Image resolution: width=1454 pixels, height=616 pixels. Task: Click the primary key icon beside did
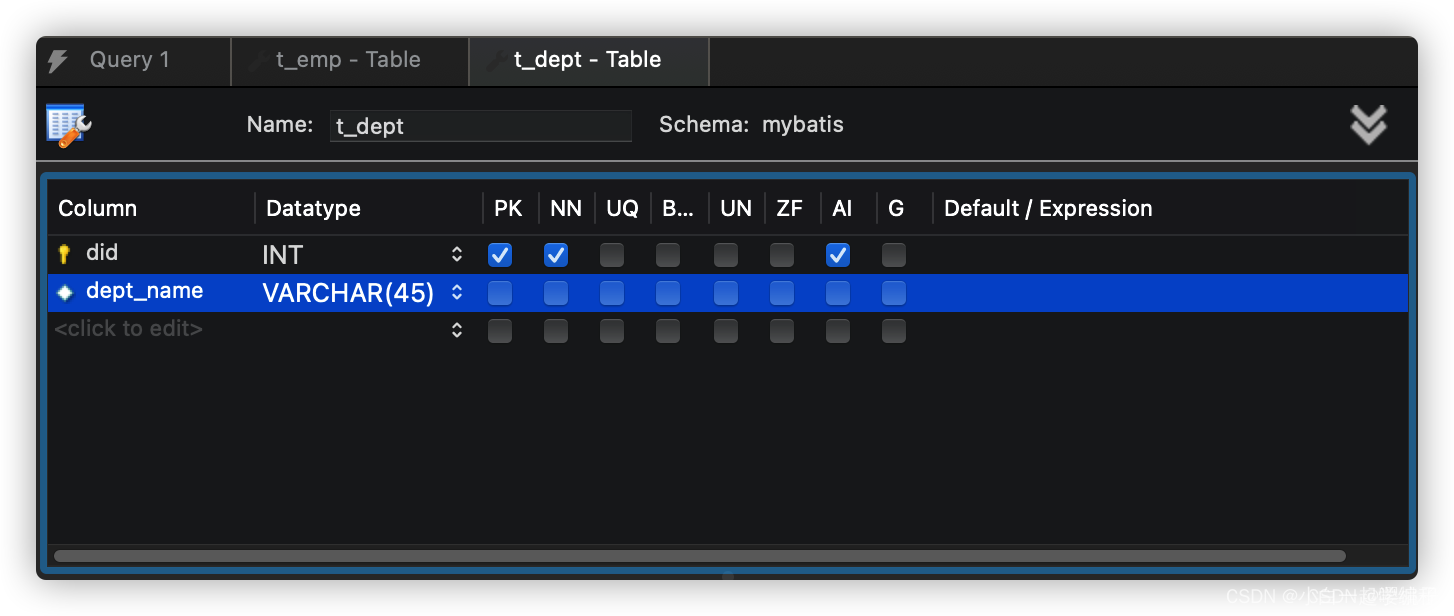(65, 254)
